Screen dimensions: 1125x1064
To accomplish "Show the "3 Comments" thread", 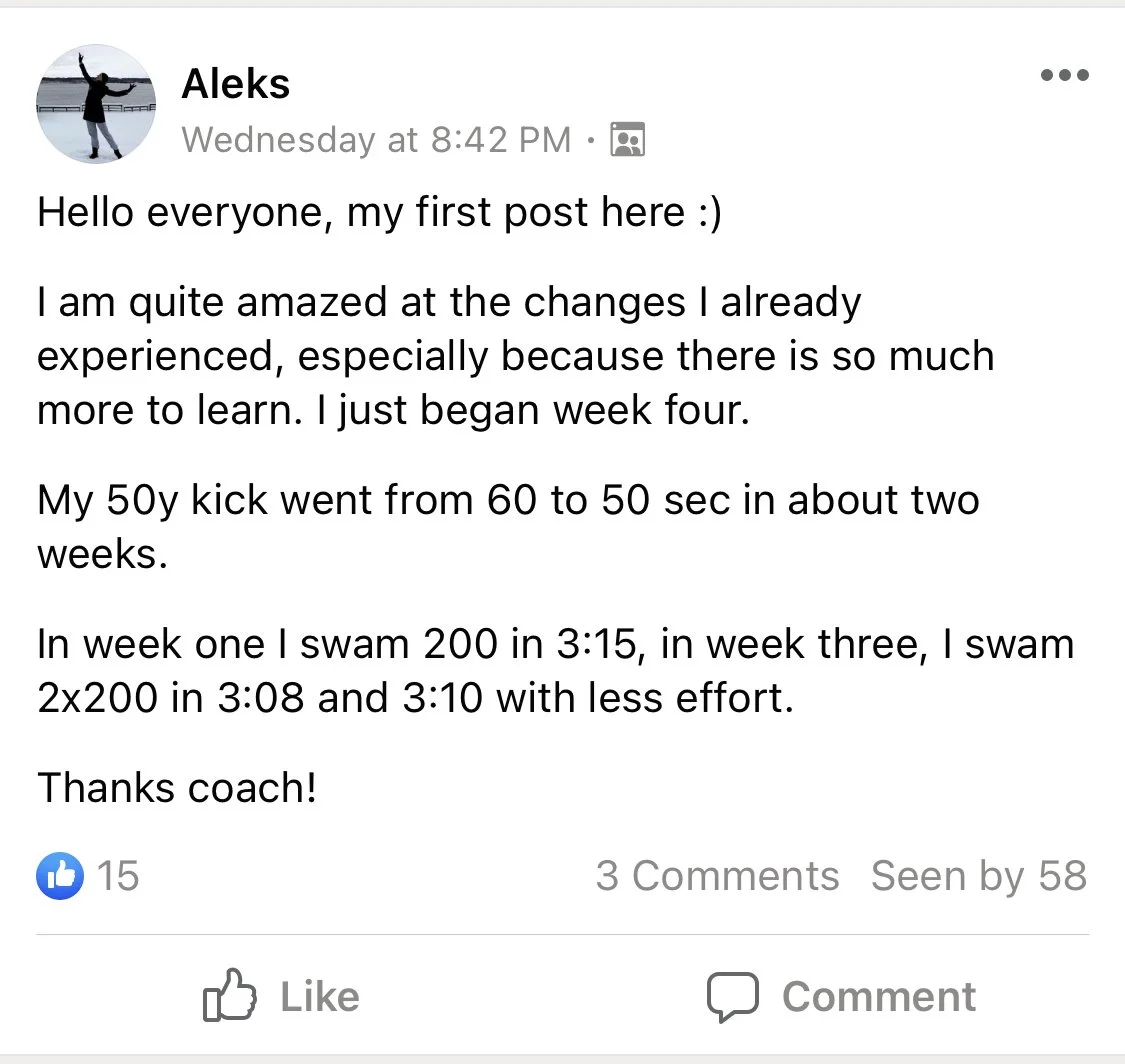I will (x=717, y=876).
